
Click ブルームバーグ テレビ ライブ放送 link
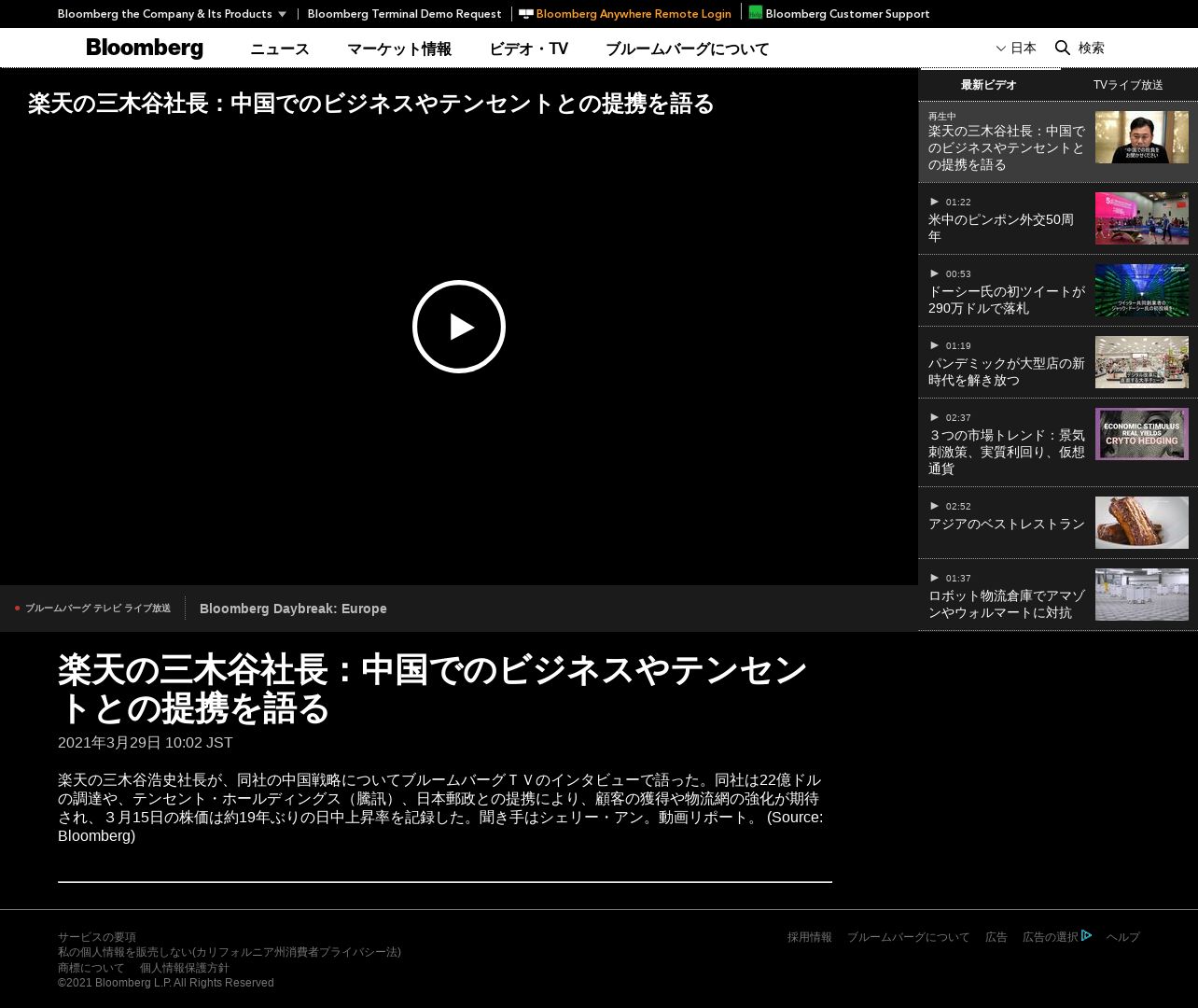click(98, 609)
